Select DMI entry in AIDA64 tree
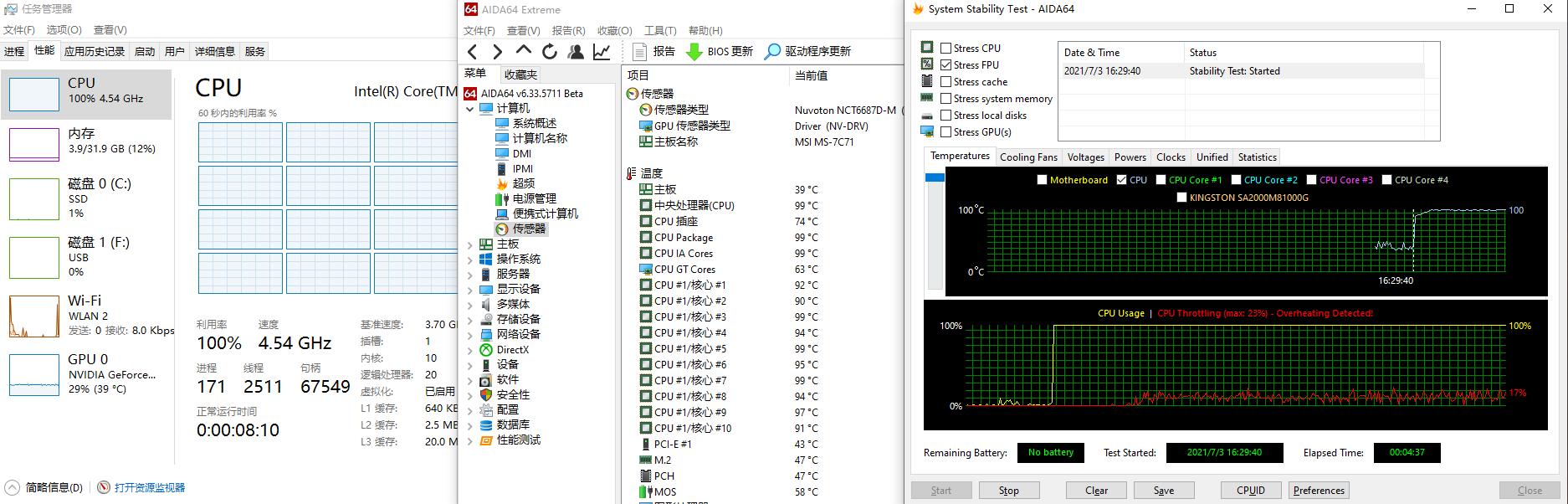 pyautogui.click(x=513, y=153)
